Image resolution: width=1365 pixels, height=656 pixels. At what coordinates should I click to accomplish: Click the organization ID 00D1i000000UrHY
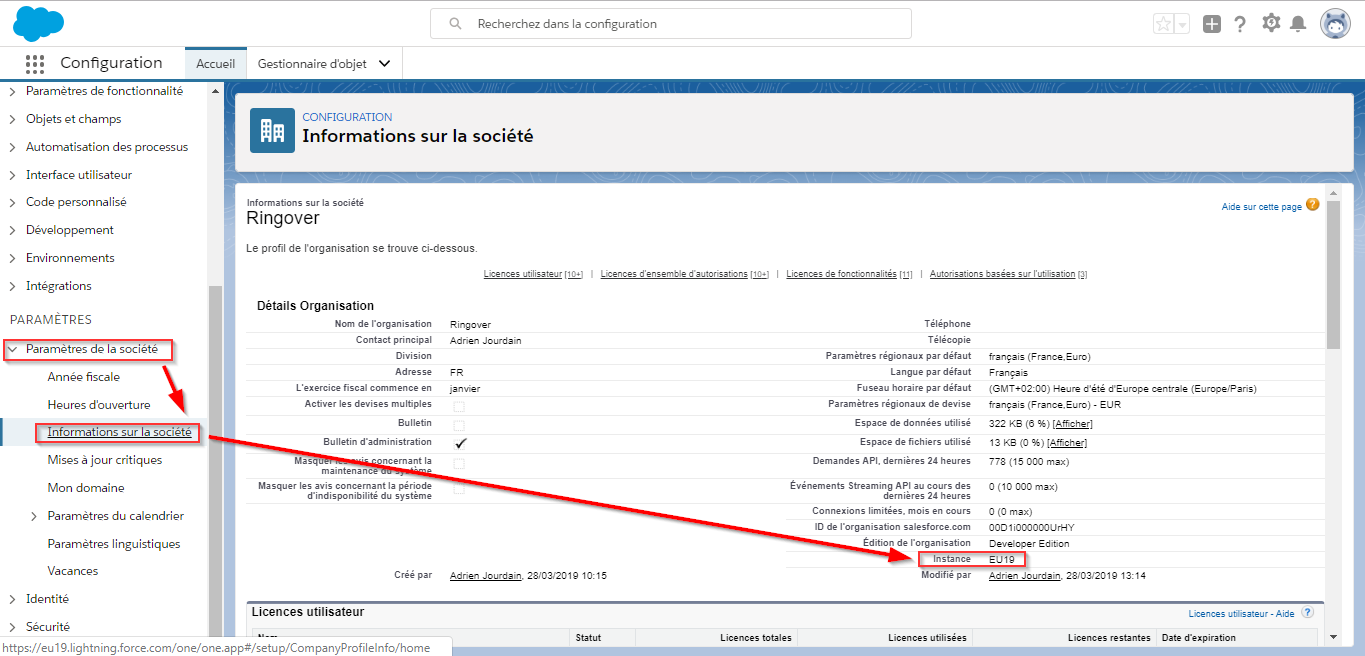(x=1032, y=527)
